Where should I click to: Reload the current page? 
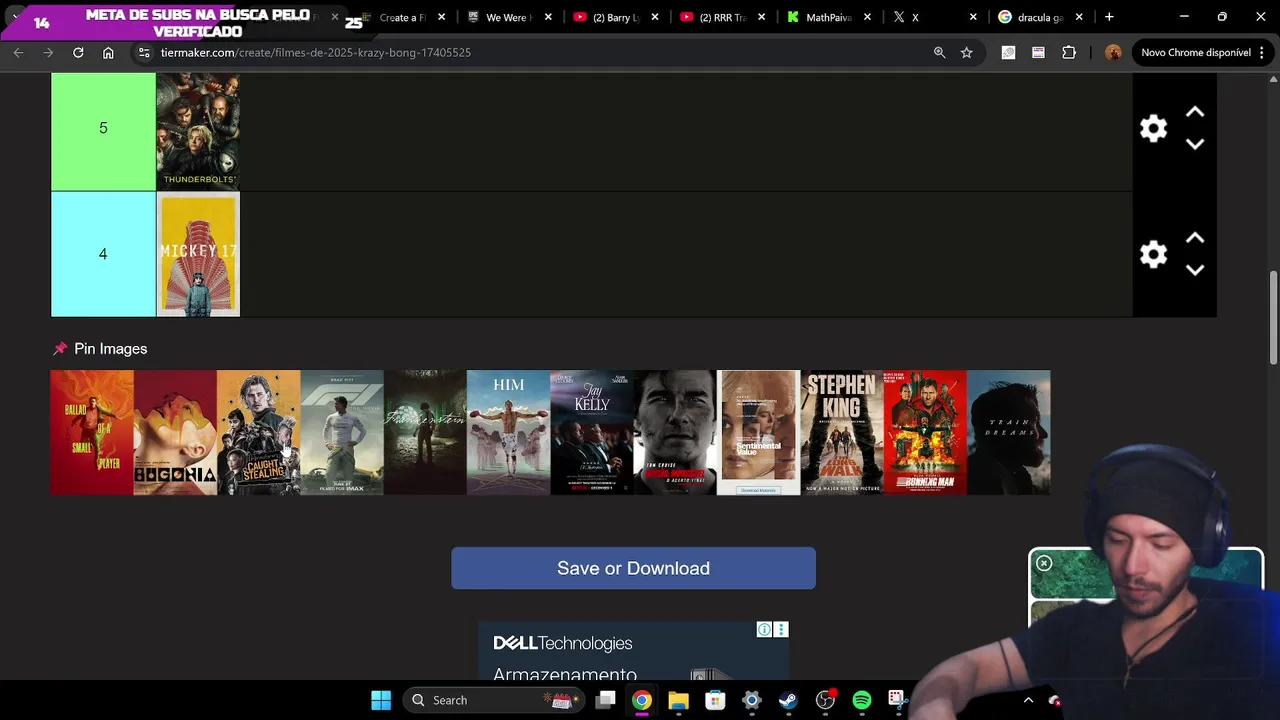click(78, 52)
